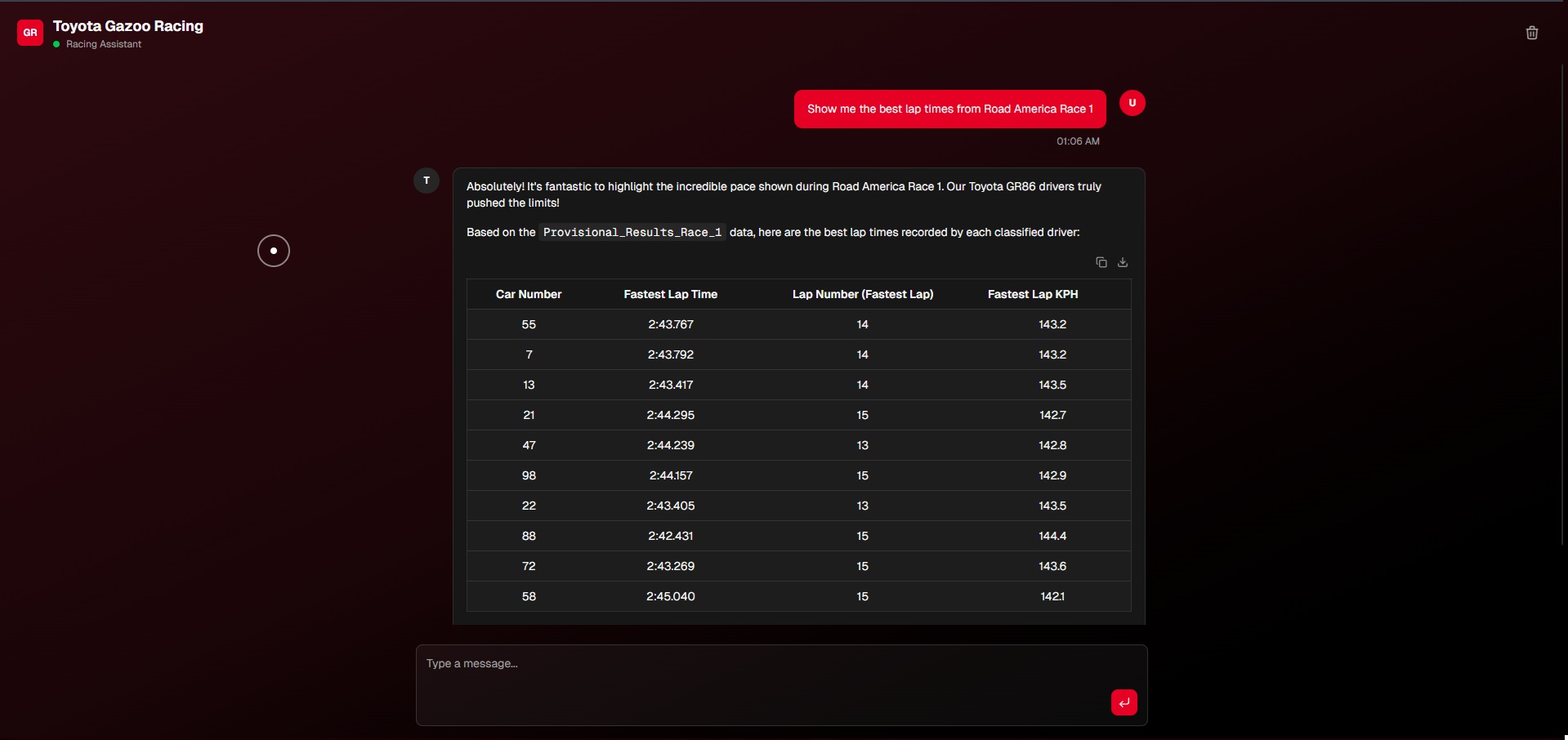The height and width of the screenshot is (740, 1568).
Task: Click the KPH value 143.6
Action: tap(1052, 566)
